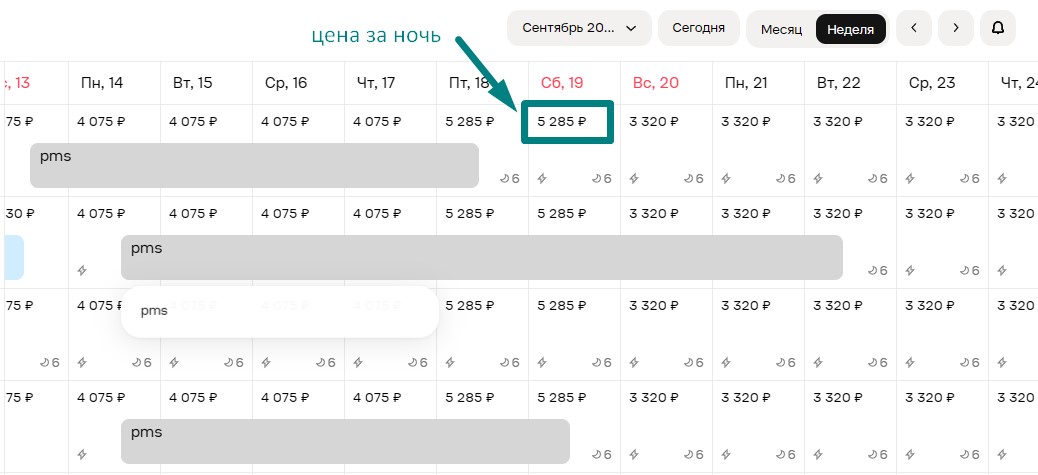The width and height of the screenshot is (1038, 475).
Task: Click lightning icon in second row under Пн, 14
Action: pyautogui.click(x=82, y=271)
